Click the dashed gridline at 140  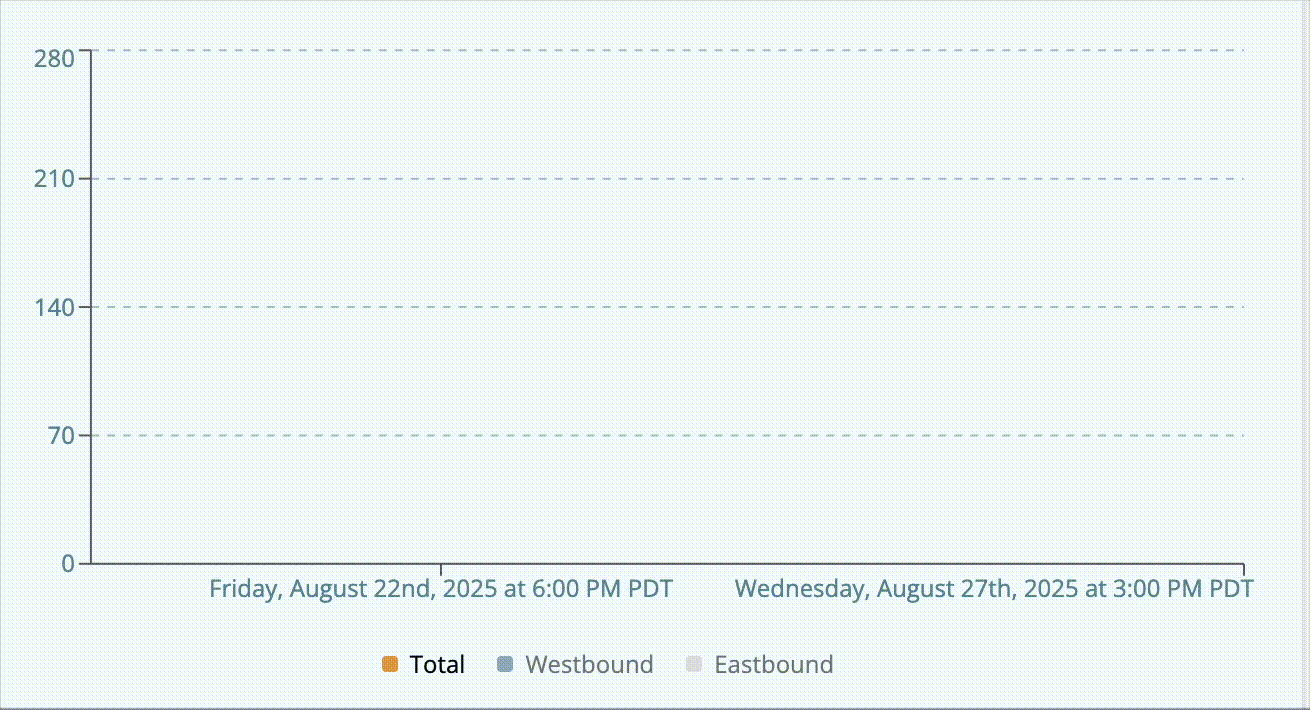point(668,307)
